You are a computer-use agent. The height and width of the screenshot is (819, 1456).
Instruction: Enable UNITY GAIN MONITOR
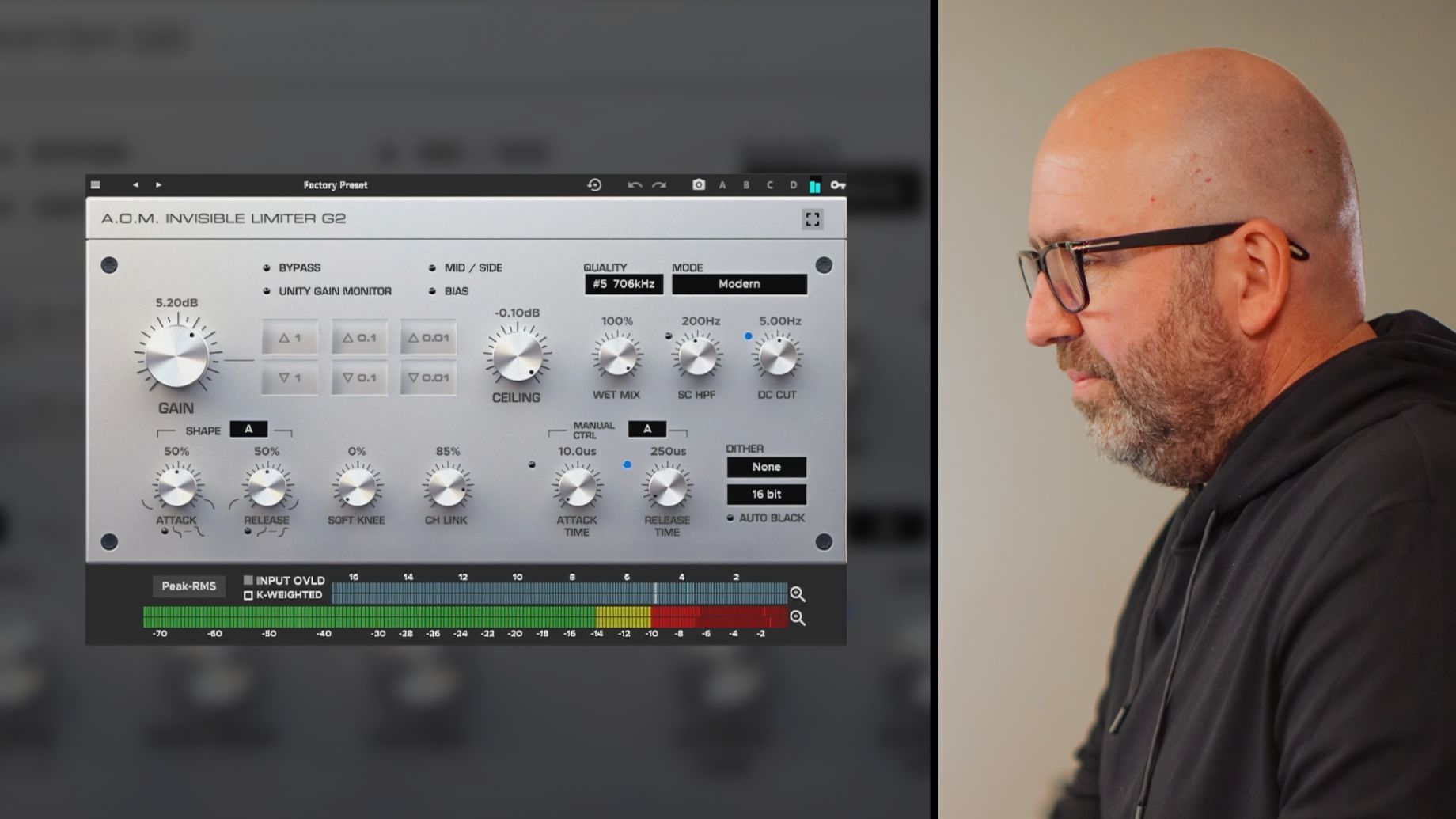[x=267, y=291]
